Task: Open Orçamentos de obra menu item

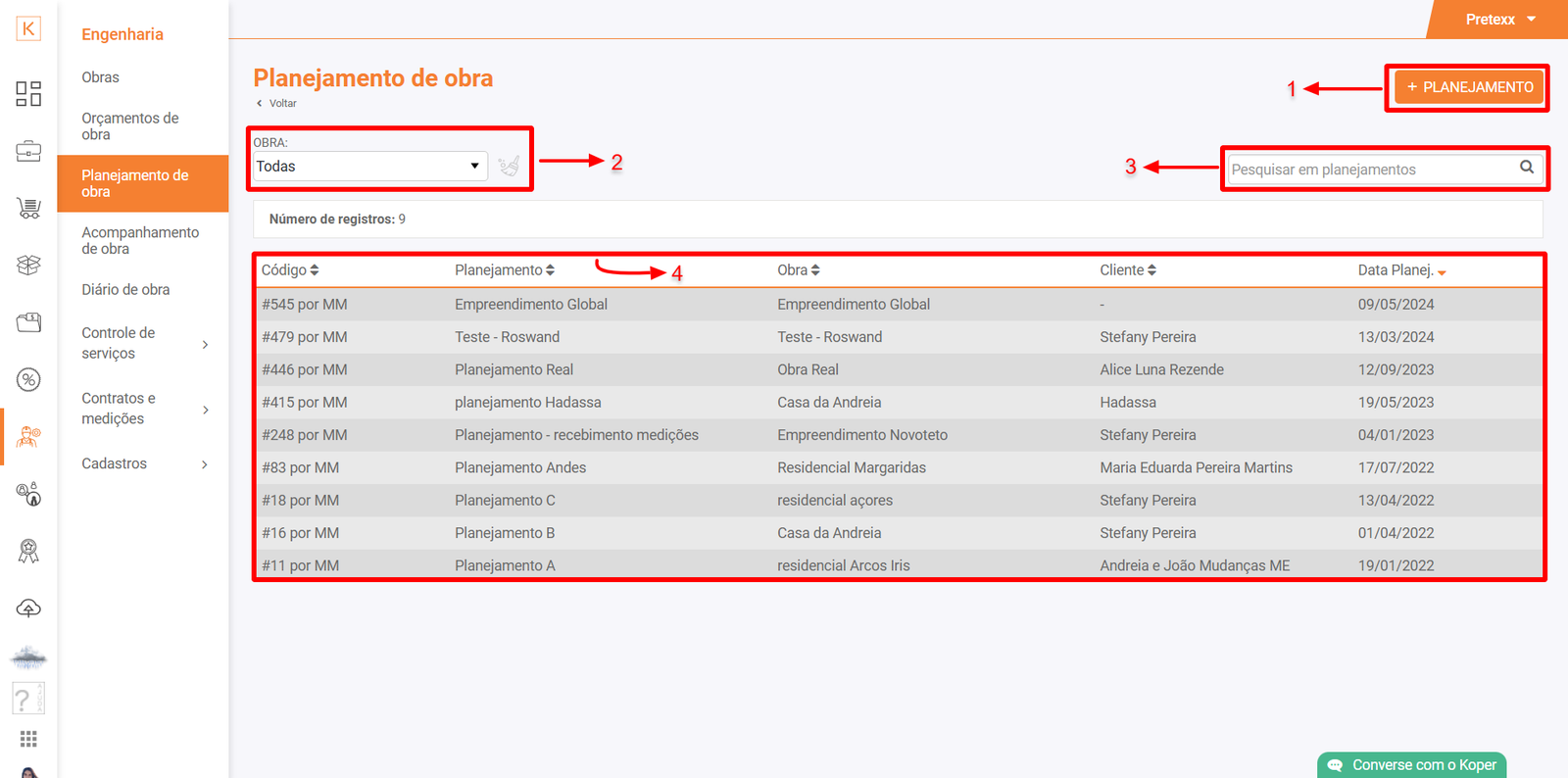Action: click(130, 126)
